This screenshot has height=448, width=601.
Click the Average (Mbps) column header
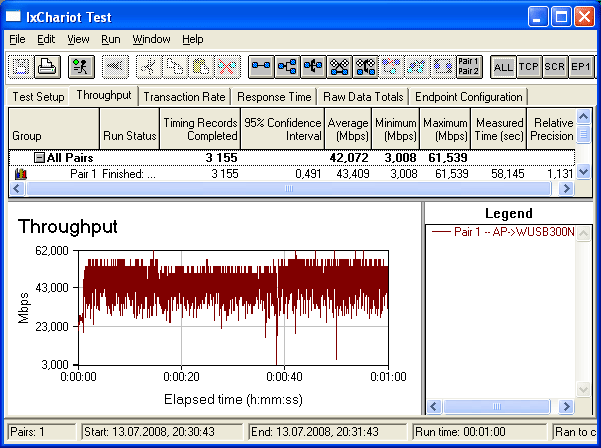(x=348, y=129)
